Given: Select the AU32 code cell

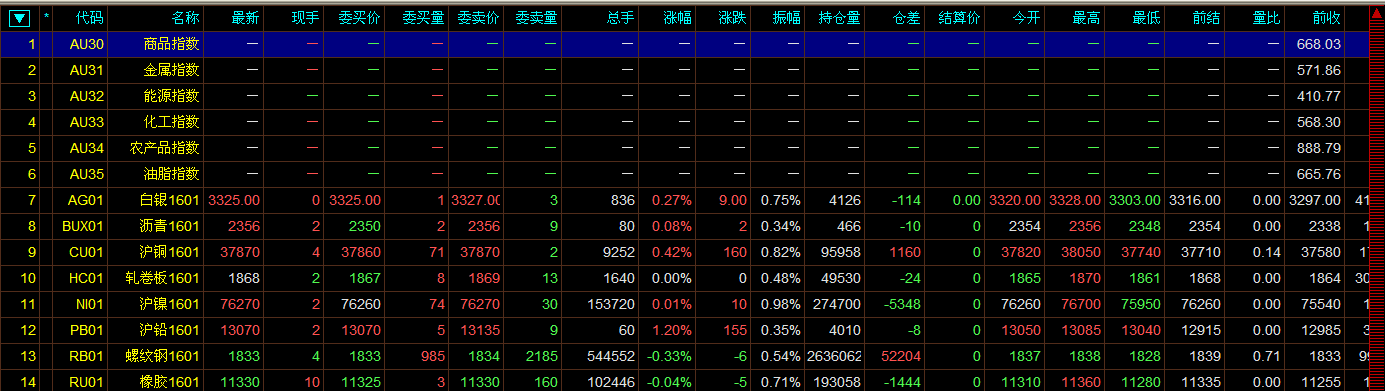Looking at the screenshot, I should pos(87,96).
